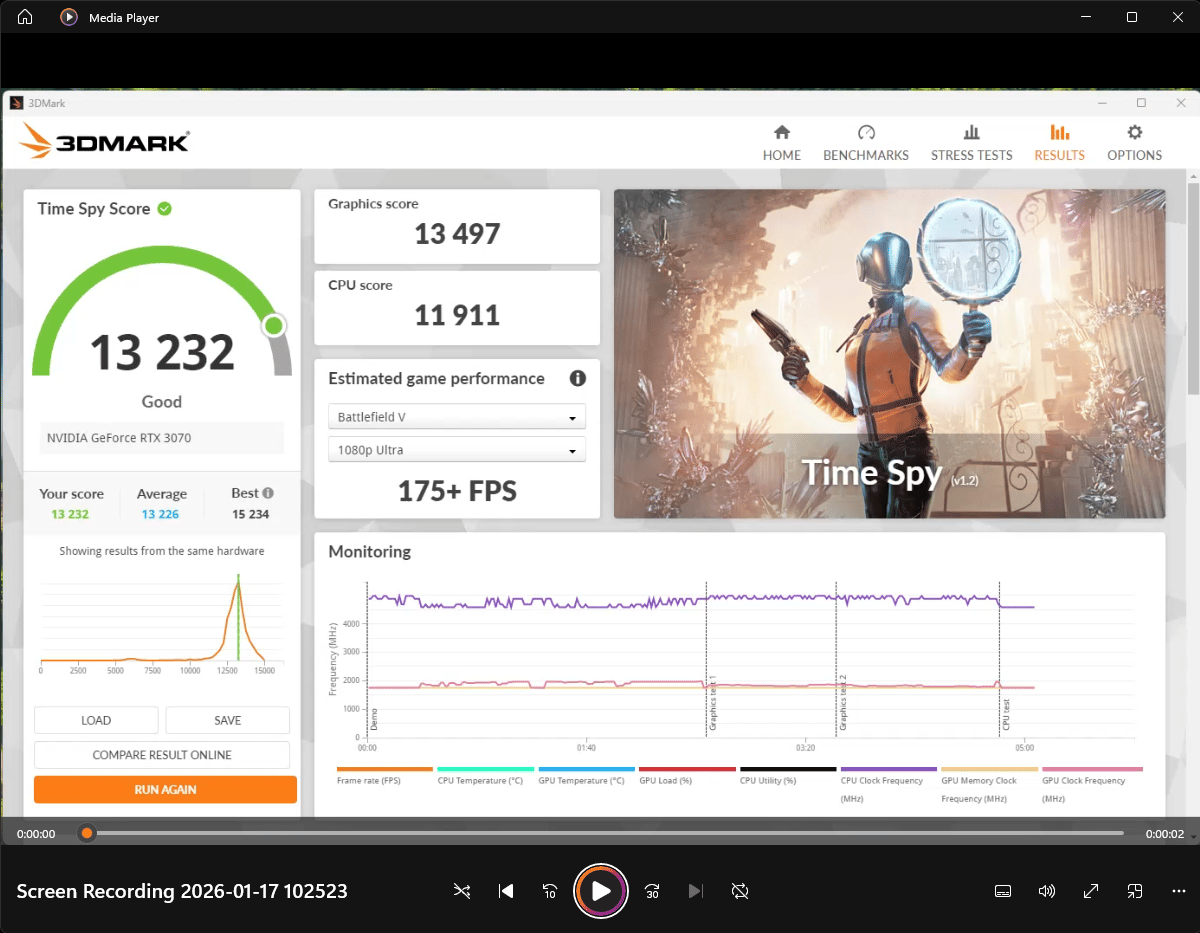The width and height of the screenshot is (1200, 933).
Task: Play the screen recording
Action: click(x=600, y=891)
